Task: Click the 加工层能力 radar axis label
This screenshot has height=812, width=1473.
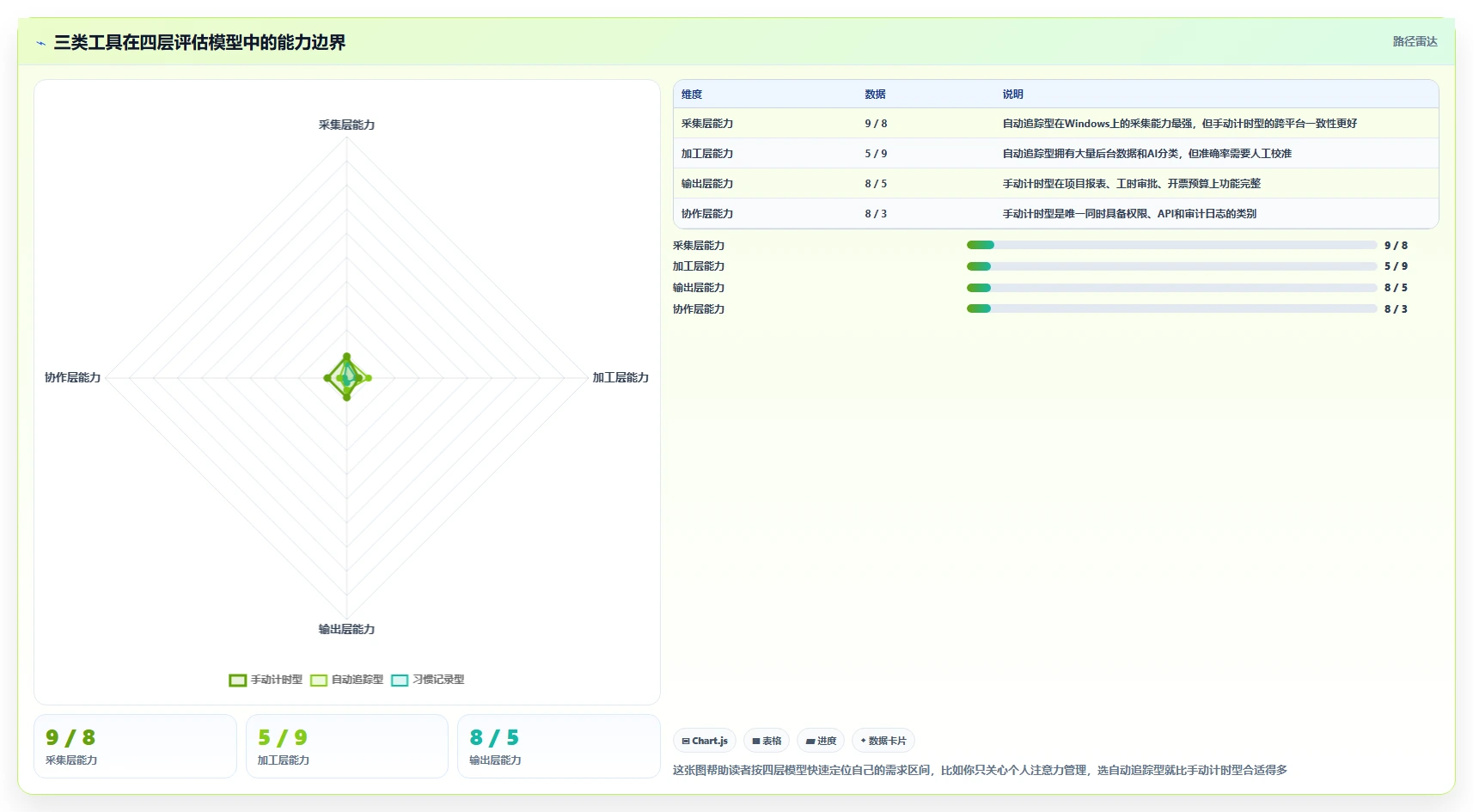Action: point(620,377)
